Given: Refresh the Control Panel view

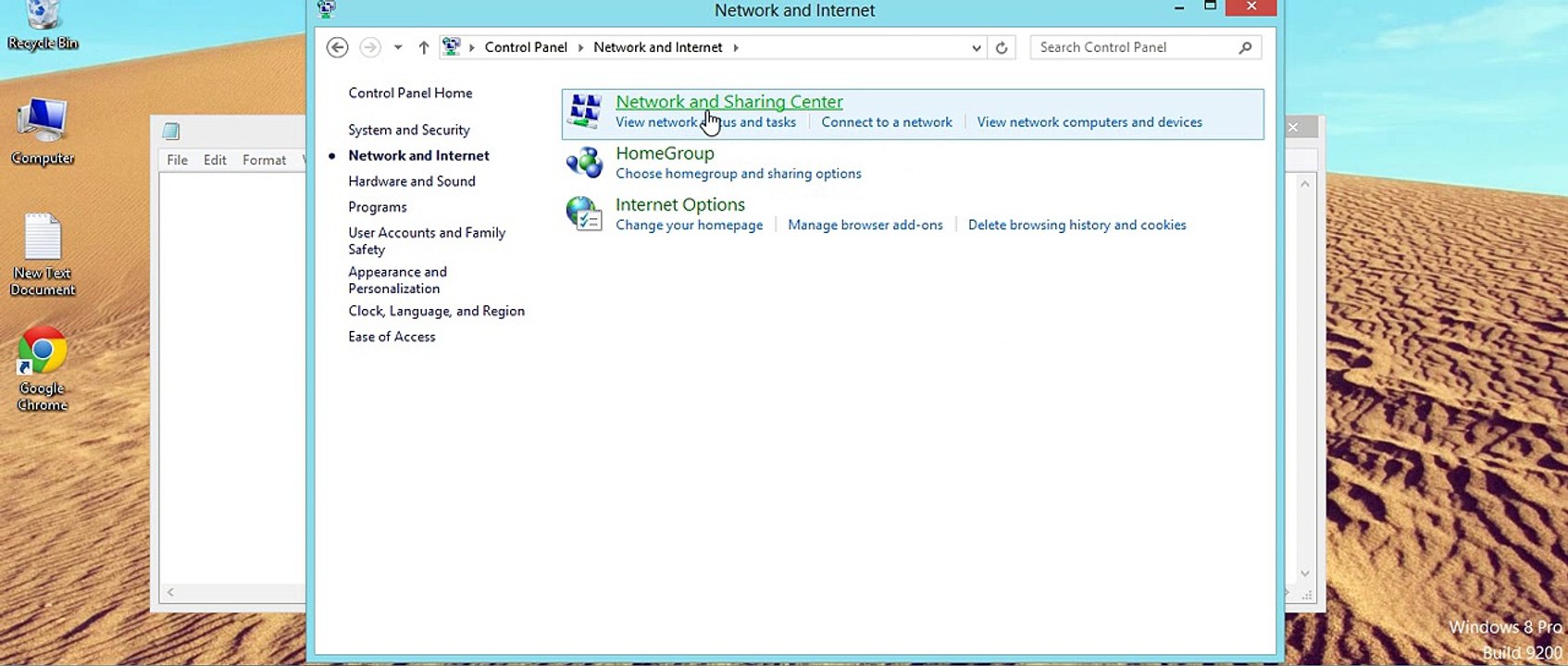Looking at the screenshot, I should tap(1002, 47).
